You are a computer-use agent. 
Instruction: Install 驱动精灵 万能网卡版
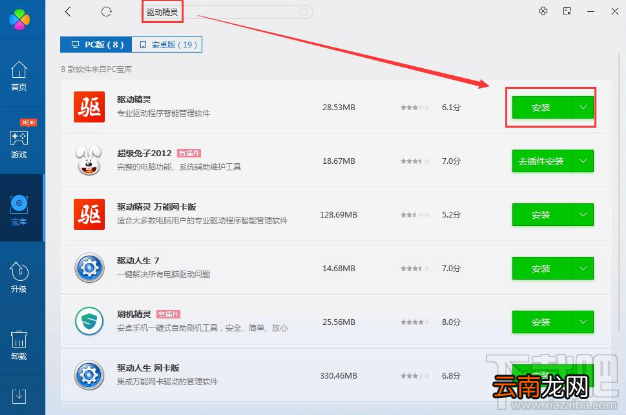pyautogui.click(x=542, y=214)
